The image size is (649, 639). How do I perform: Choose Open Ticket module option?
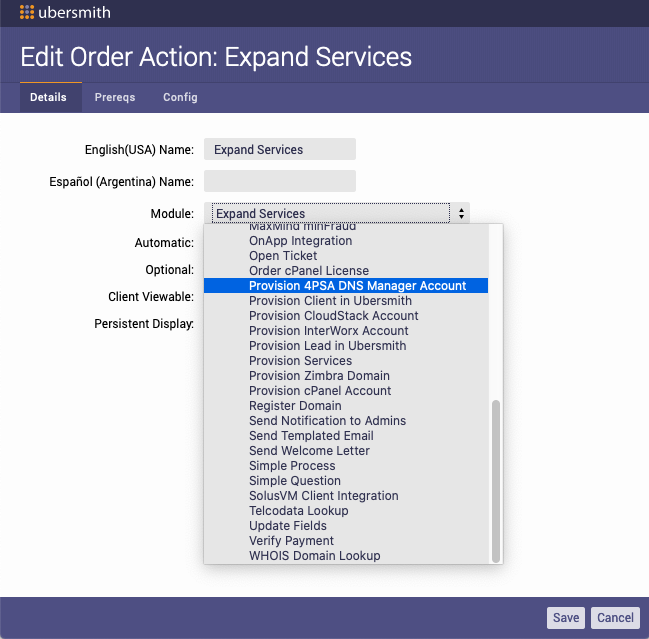click(x=346, y=255)
